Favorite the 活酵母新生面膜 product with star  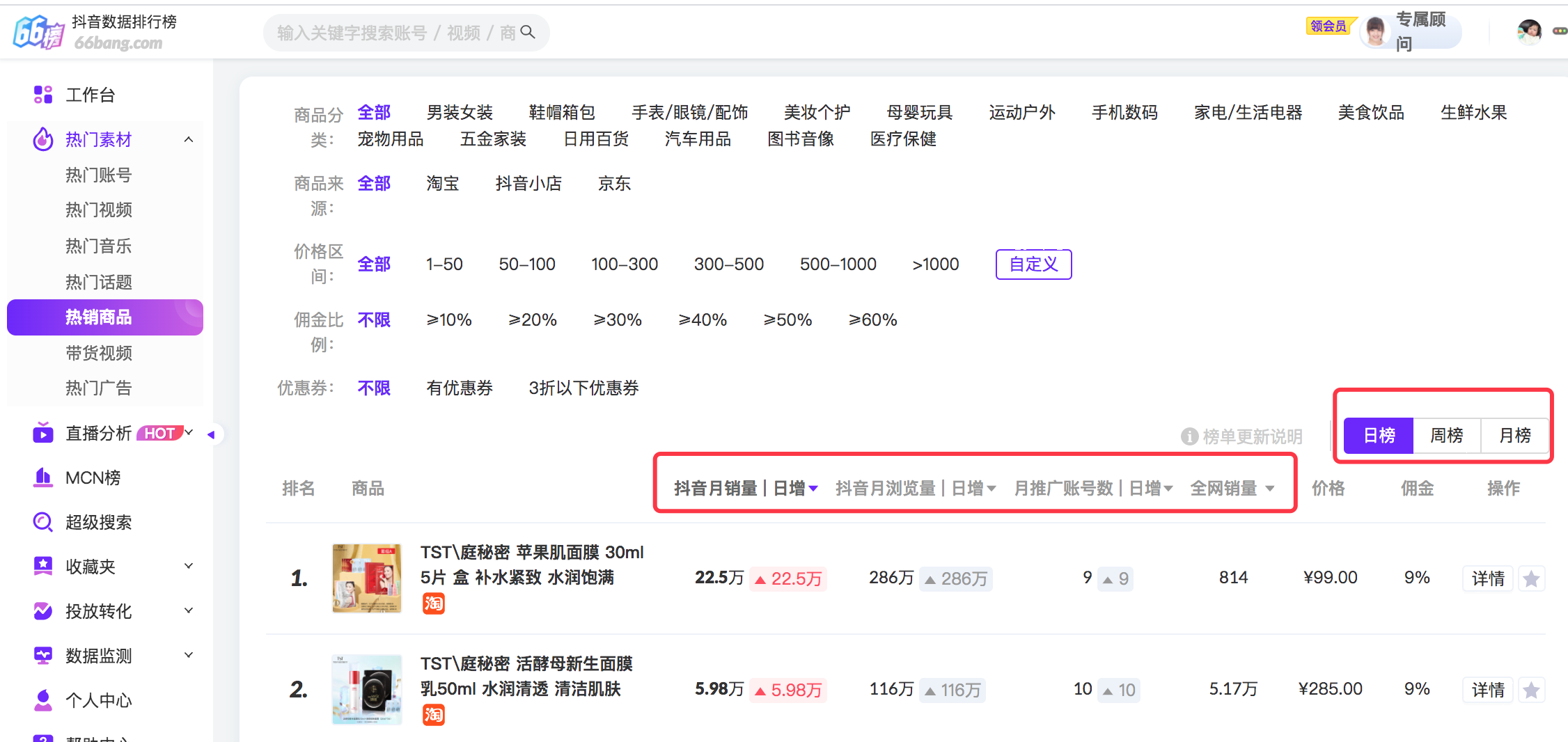click(1531, 690)
